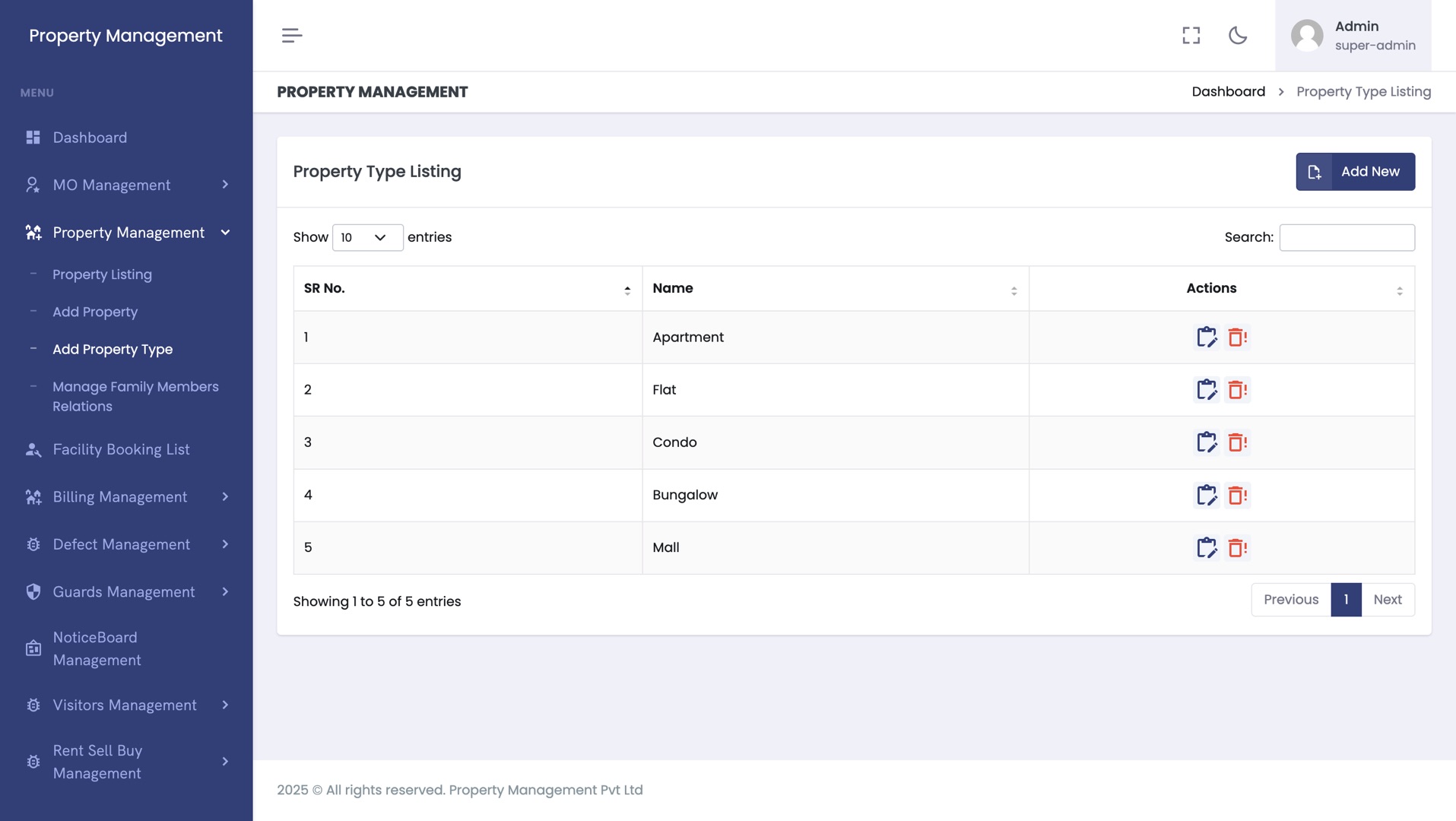Expand the MO Management submenu

click(x=126, y=185)
